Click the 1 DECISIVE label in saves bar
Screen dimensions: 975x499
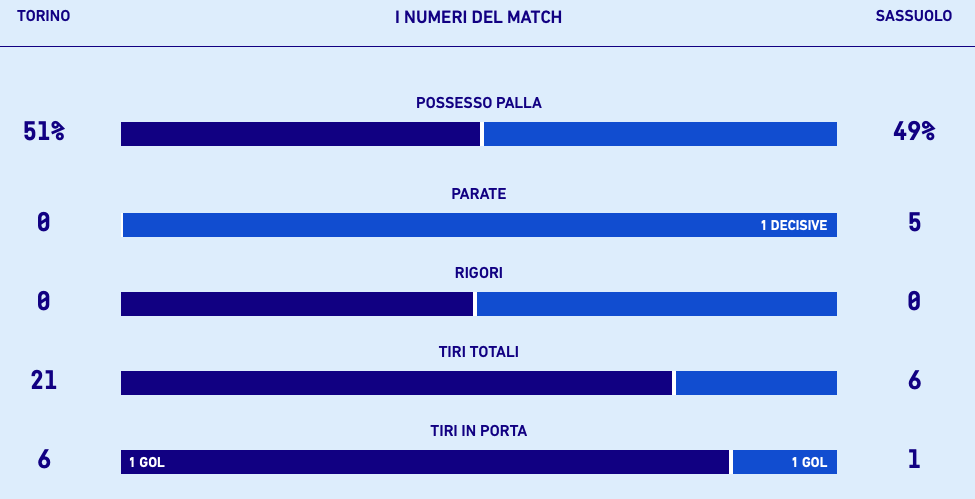pos(793,226)
